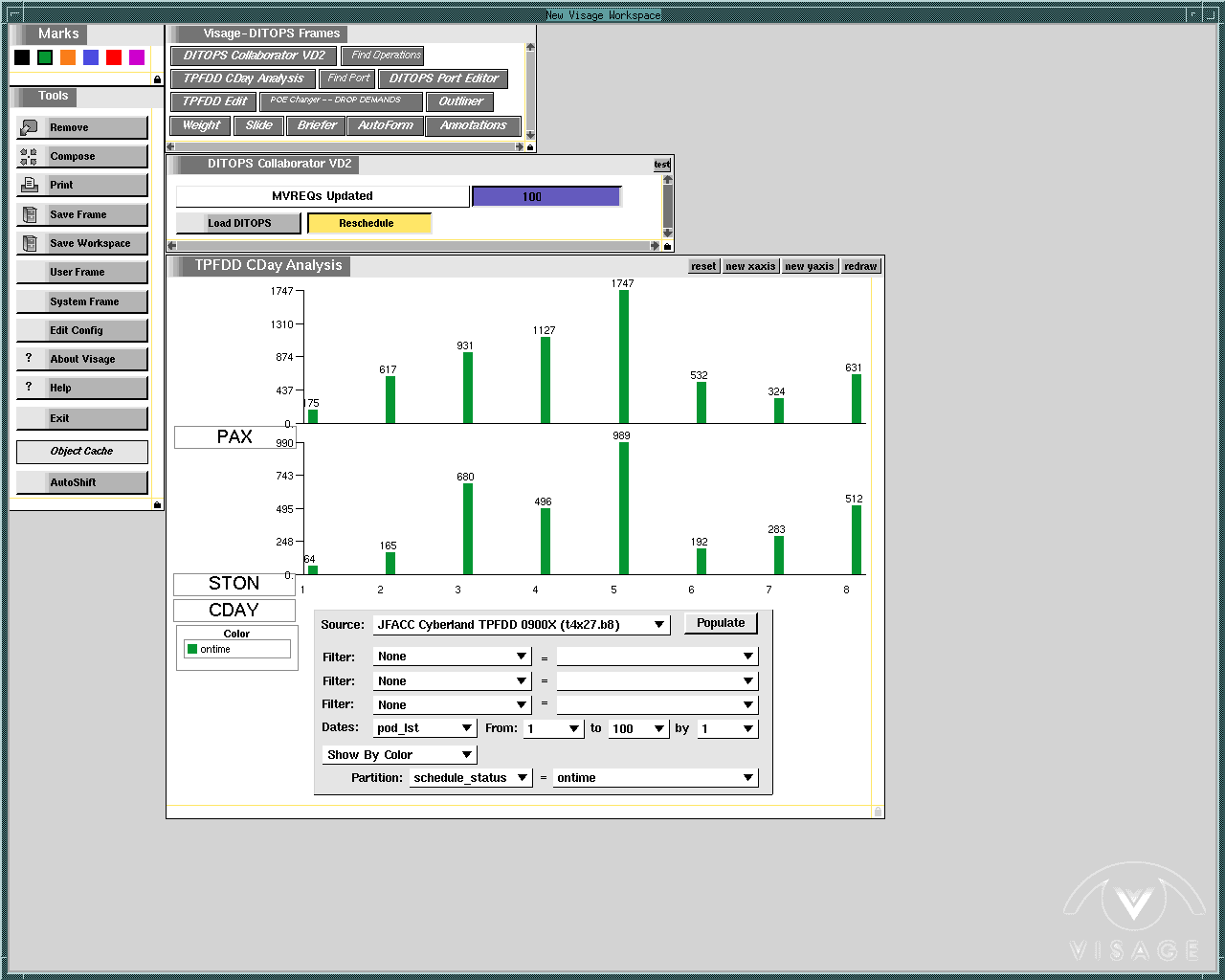Click the Save Frame icon
This screenshot has width=1225, height=980.
click(x=29, y=214)
